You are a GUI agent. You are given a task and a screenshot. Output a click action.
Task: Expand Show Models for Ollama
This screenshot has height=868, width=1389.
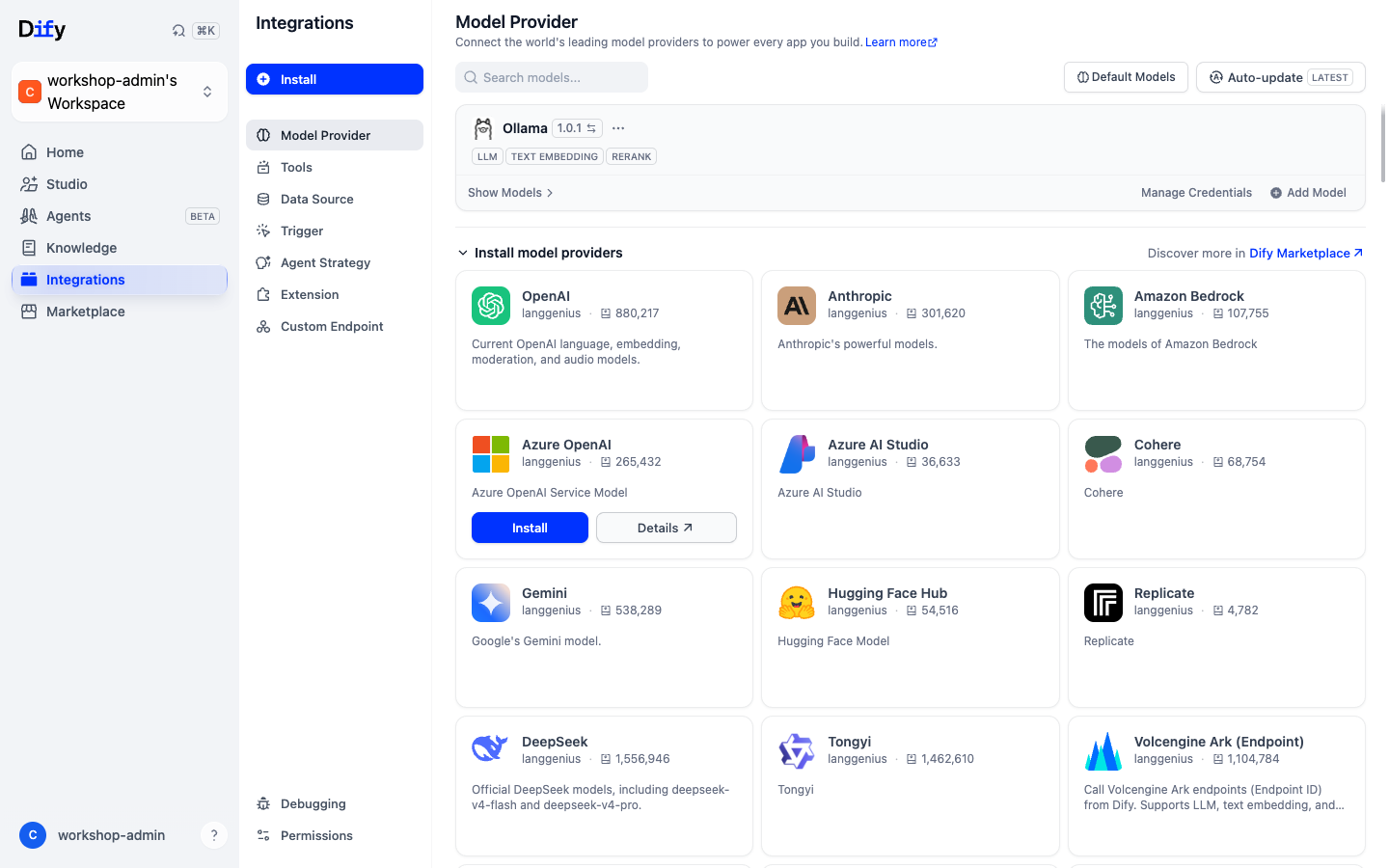(x=510, y=193)
